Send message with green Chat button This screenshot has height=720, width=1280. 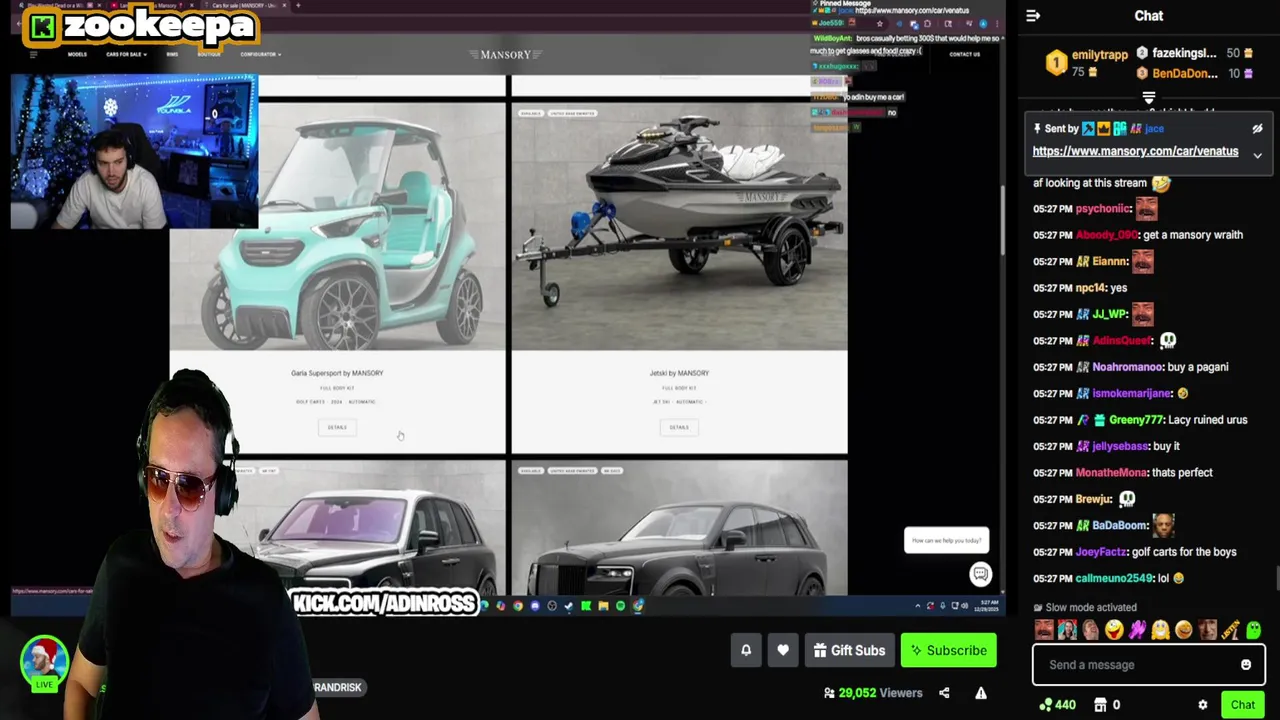point(1242,705)
